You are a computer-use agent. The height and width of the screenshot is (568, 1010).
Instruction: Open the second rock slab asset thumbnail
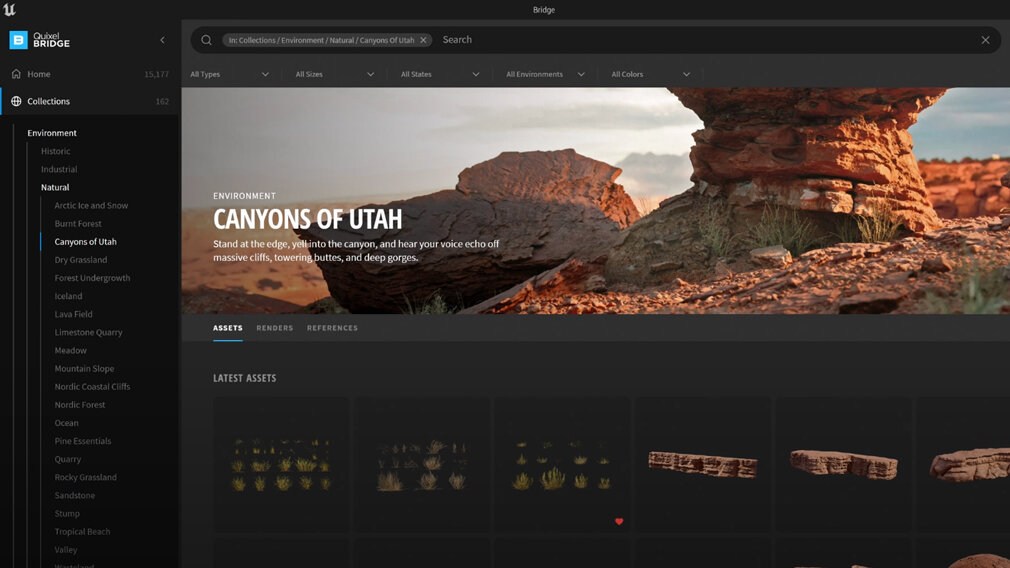pos(844,464)
